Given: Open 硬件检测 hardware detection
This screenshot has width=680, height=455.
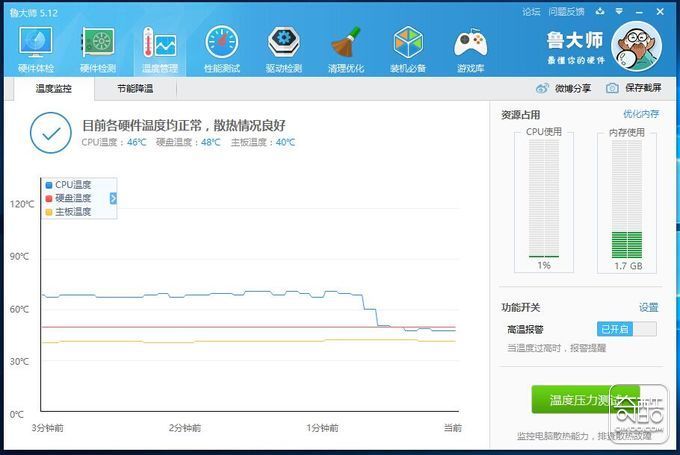Looking at the screenshot, I should [98, 49].
